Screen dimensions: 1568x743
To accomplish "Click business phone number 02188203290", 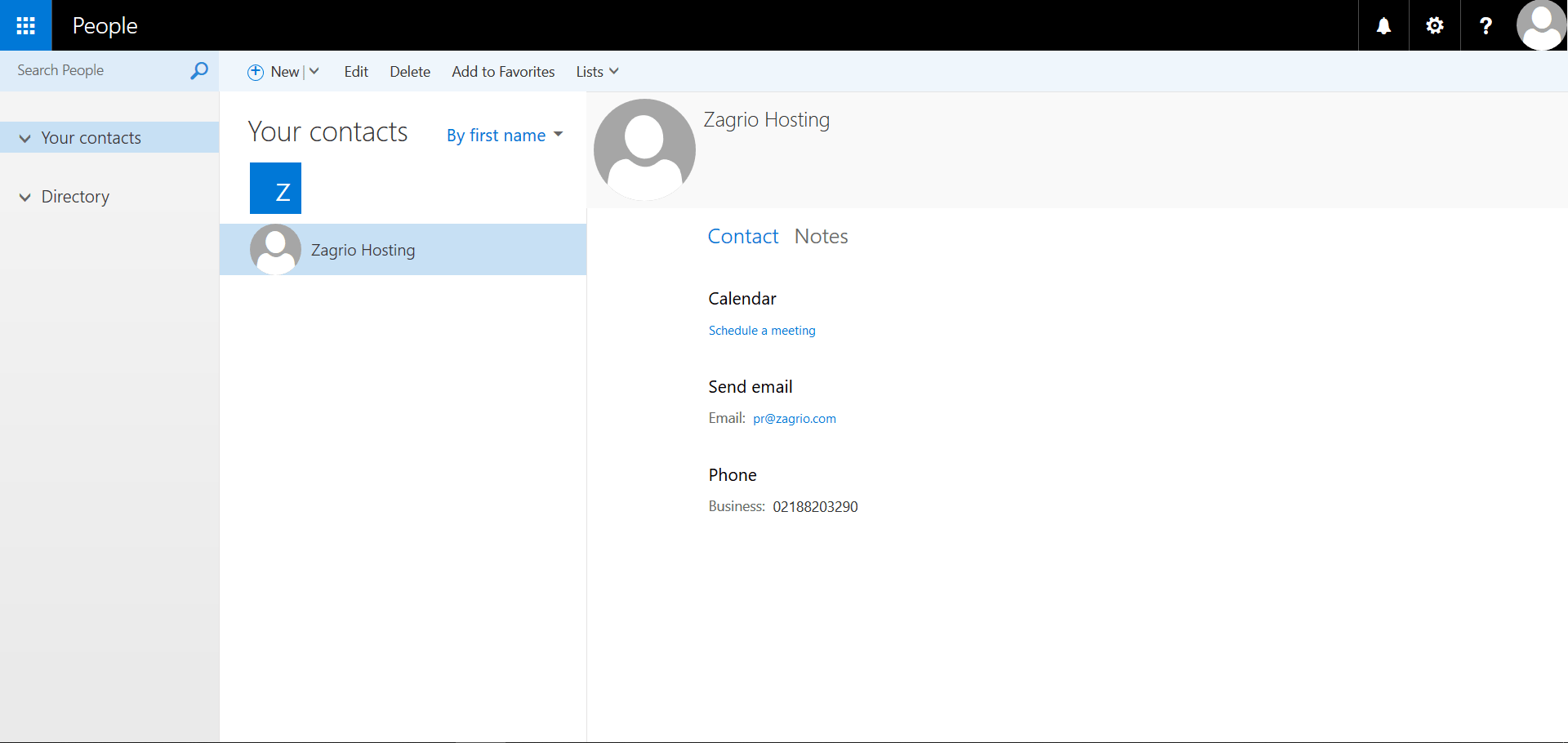I will point(815,507).
